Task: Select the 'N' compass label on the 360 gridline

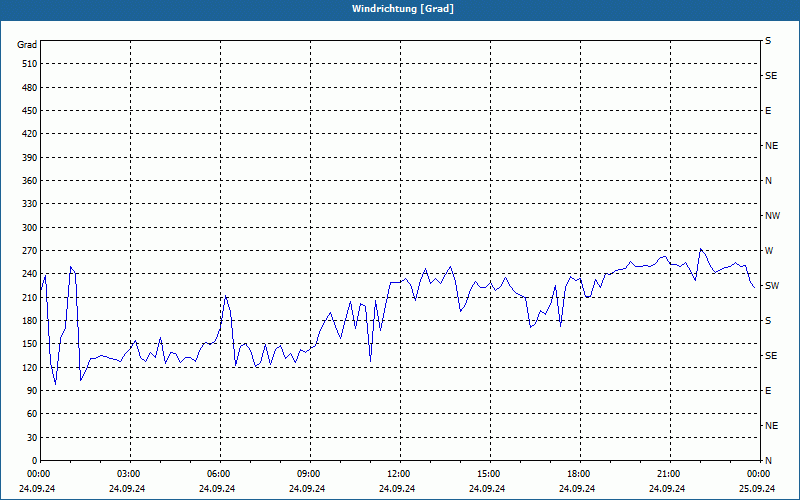Action: pyautogui.click(x=768, y=181)
